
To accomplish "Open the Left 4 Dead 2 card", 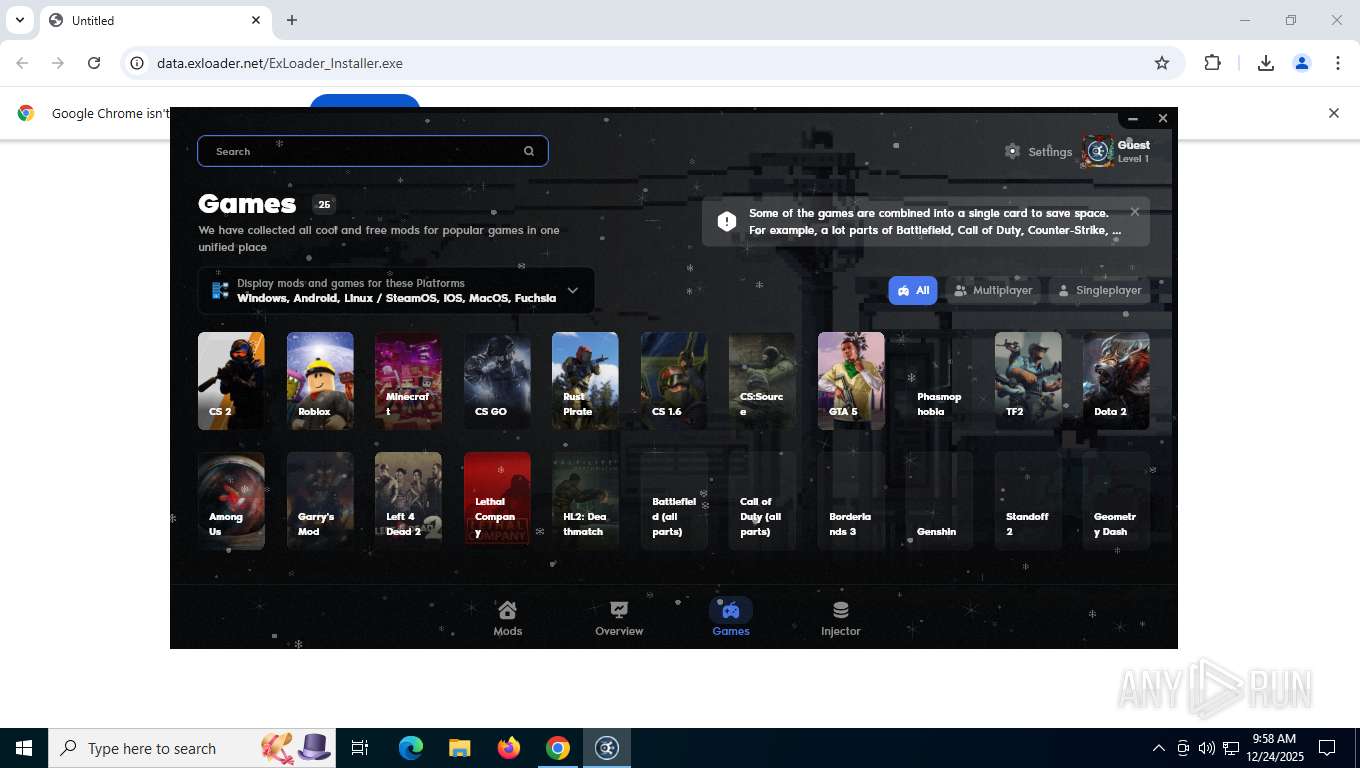I will 408,500.
